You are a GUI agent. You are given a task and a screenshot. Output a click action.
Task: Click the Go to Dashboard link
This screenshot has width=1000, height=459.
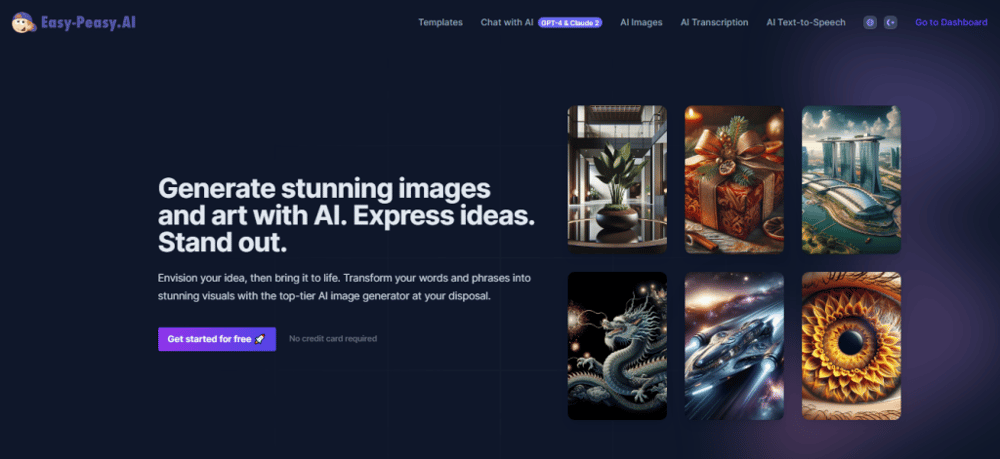pos(950,22)
